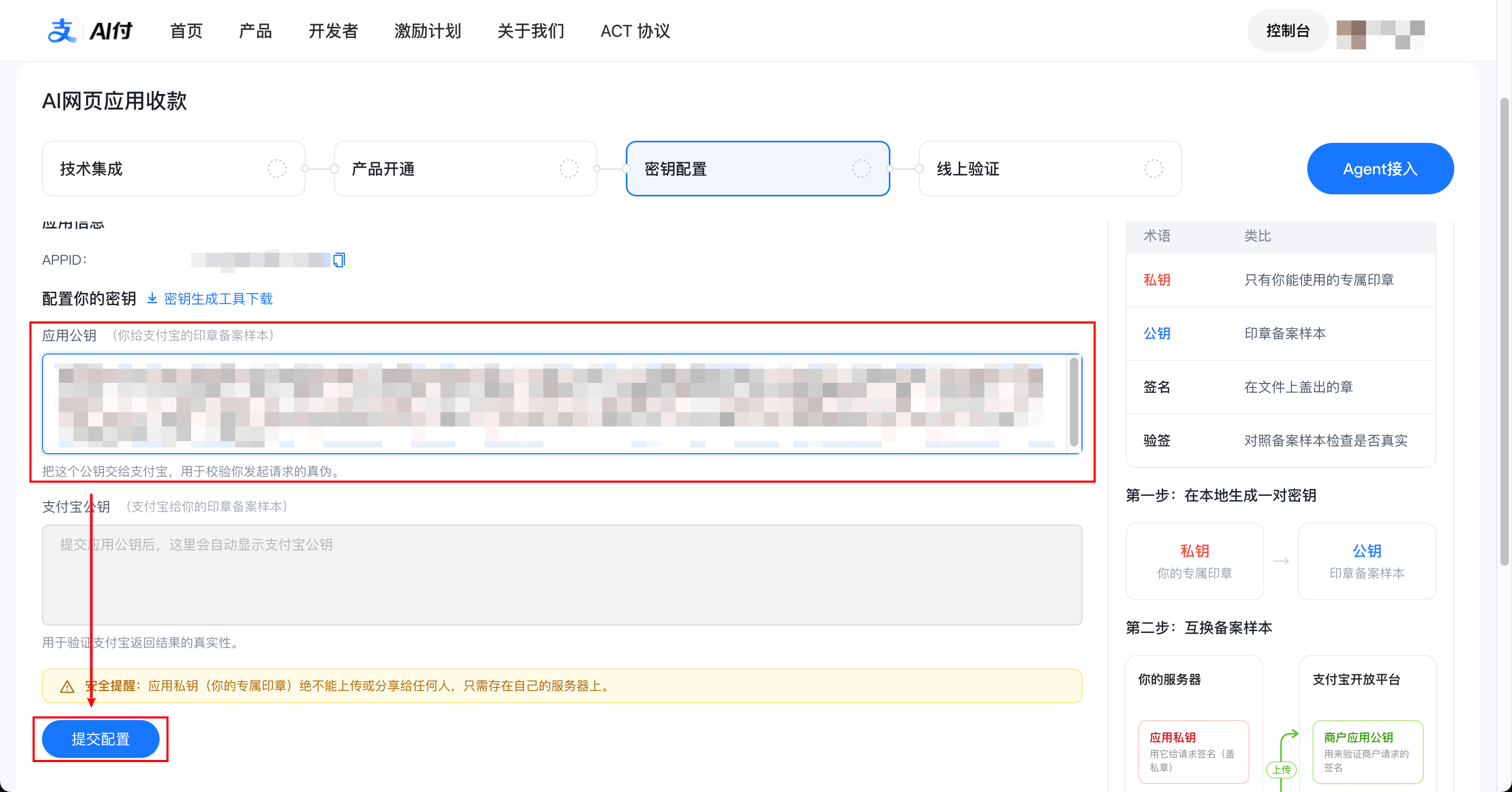The image size is (1512, 792).
Task: Click the heading 第二步：互换备案样本
Action: click(x=1199, y=628)
